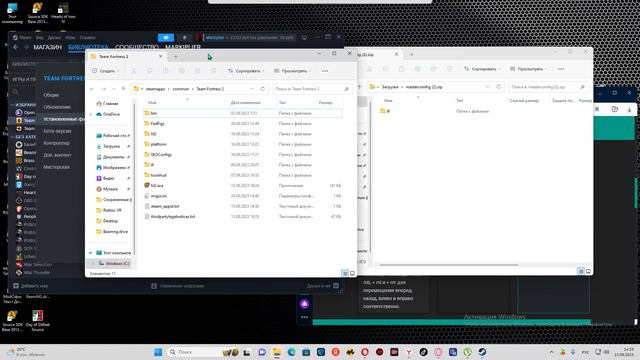Click the Refresh icon next to the Team Fortress 2 address bar
This screenshot has width=640, height=360.
click(x=263, y=89)
